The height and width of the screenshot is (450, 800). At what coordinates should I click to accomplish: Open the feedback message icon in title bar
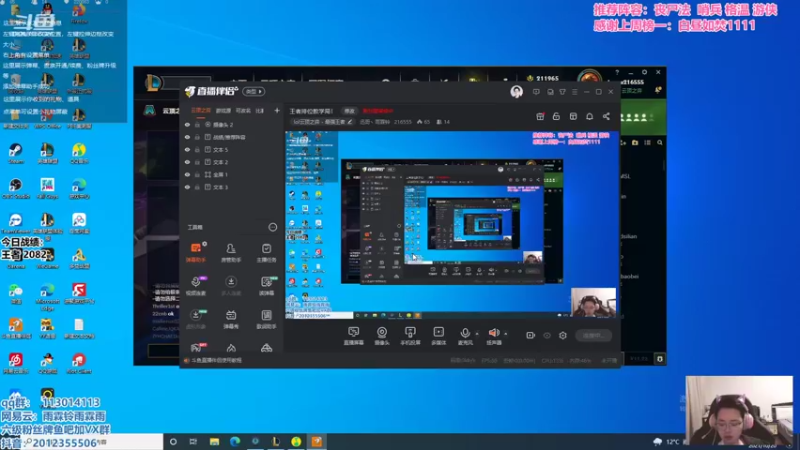pyautogui.click(x=536, y=92)
